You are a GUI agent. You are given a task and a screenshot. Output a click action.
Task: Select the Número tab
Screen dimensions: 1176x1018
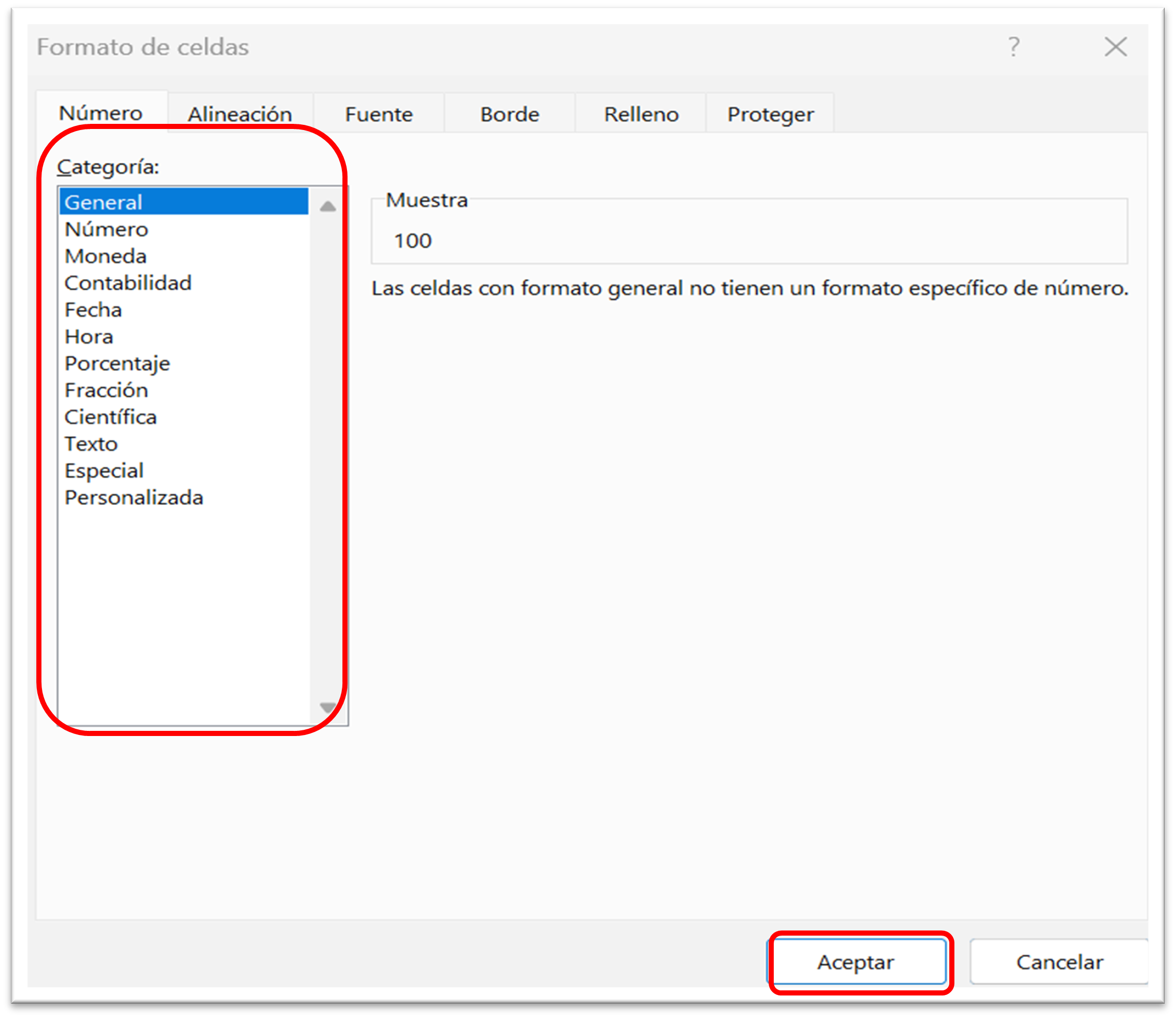point(100,113)
